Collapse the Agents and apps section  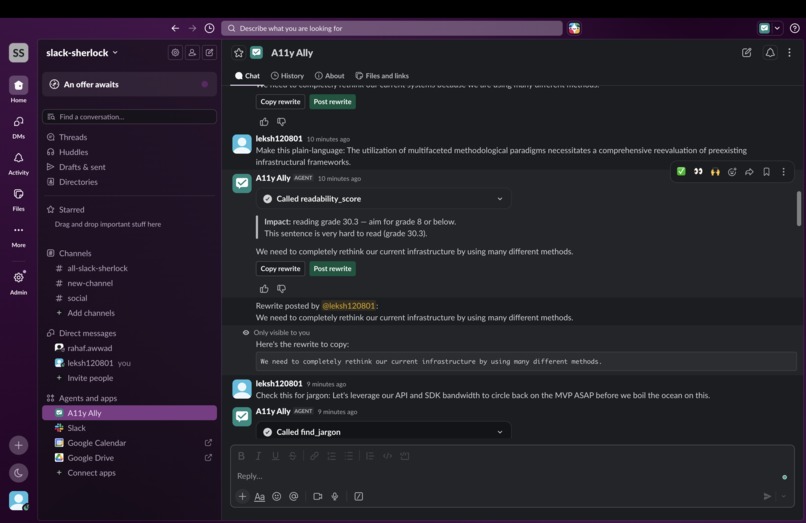coord(88,398)
